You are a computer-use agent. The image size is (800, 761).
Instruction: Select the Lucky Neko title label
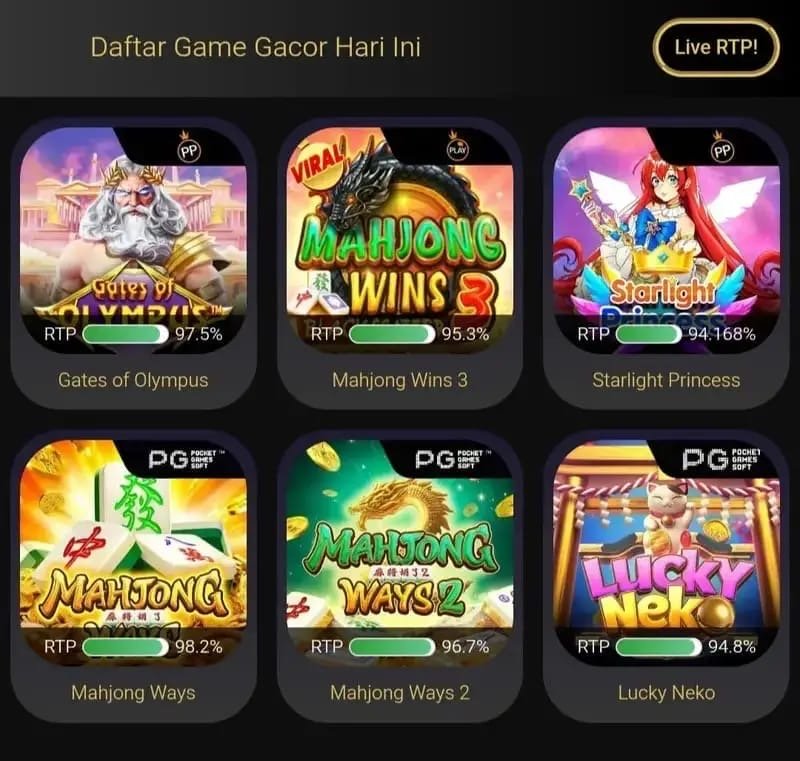666,693
